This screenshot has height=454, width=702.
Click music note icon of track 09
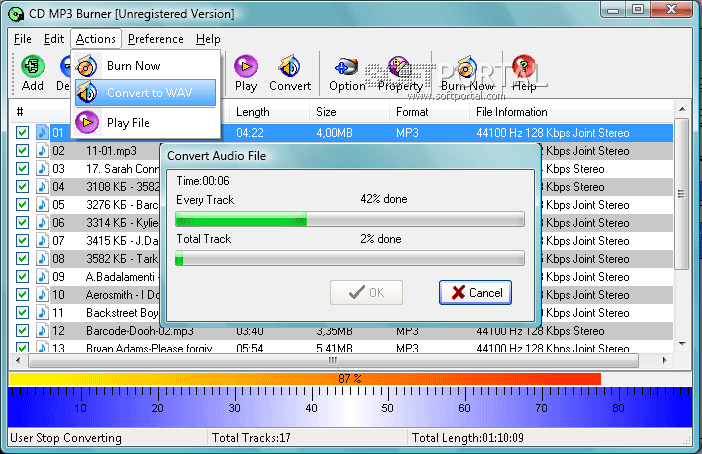[42, 276]
